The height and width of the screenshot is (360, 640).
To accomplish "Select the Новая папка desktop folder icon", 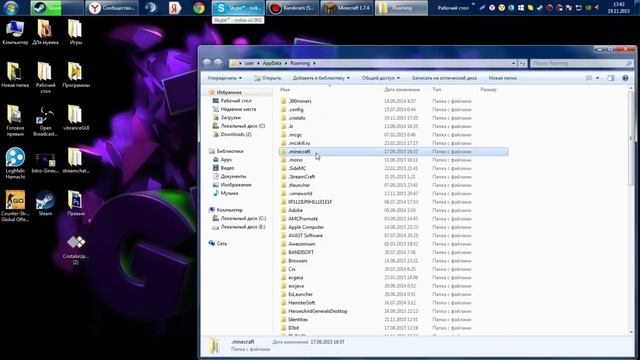I will (x=15, y=75).
